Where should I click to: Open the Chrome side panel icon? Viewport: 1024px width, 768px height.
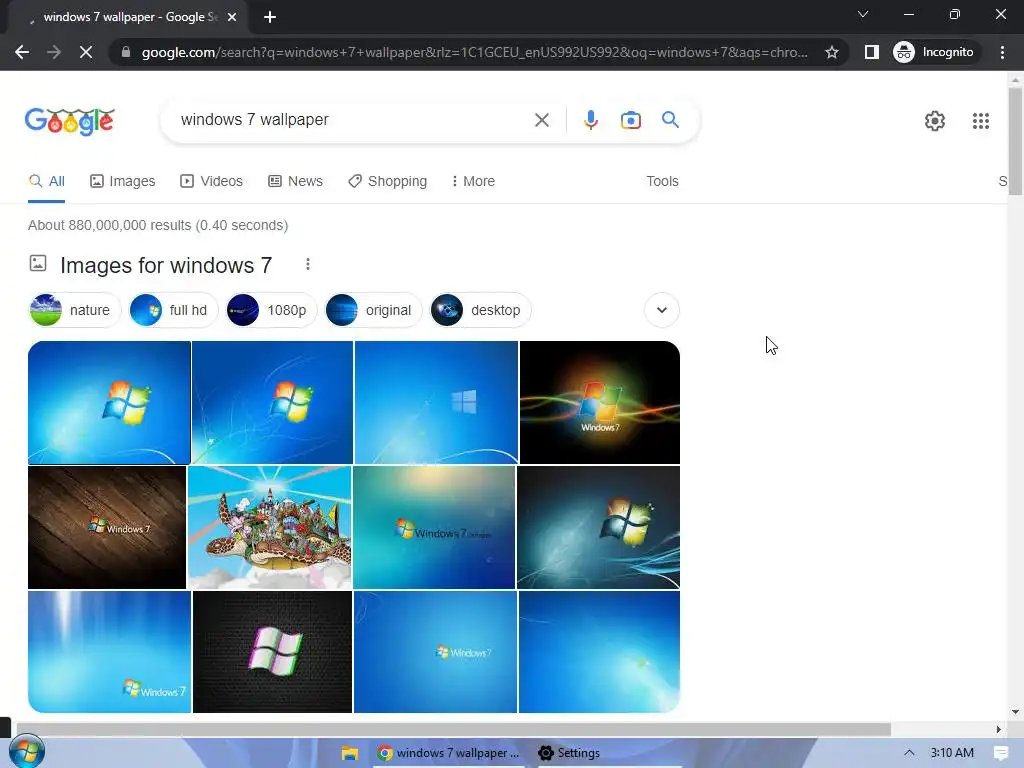(x=872, y=52)
